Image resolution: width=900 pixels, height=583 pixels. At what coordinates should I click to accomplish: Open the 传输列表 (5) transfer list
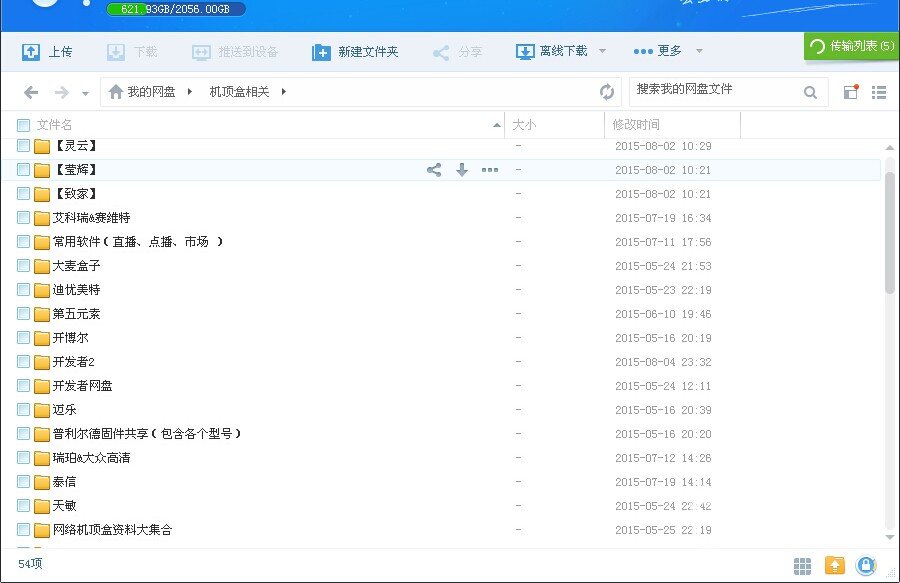point(852,46)
